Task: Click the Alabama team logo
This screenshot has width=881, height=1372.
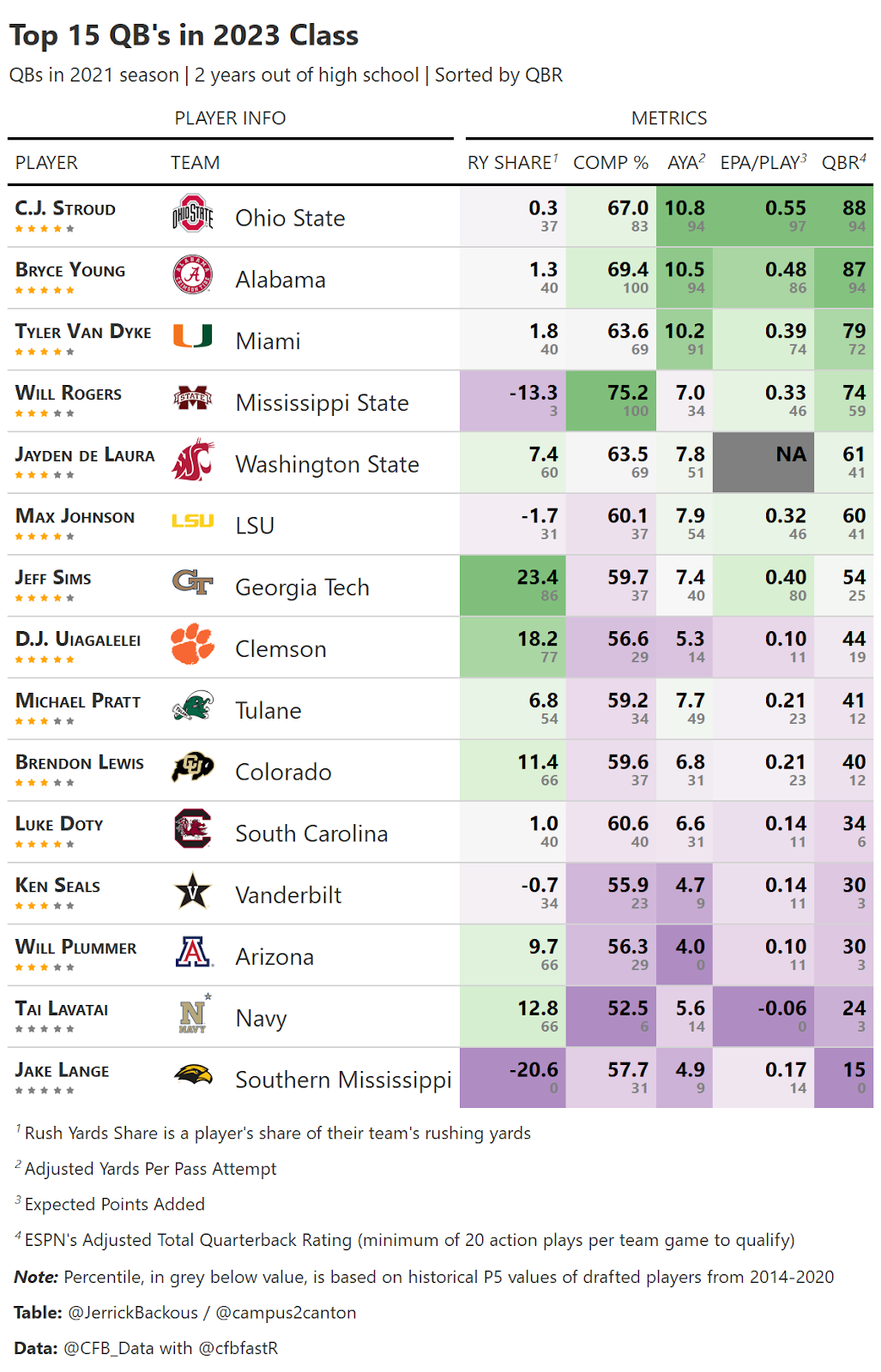Action: click(193, 275)
